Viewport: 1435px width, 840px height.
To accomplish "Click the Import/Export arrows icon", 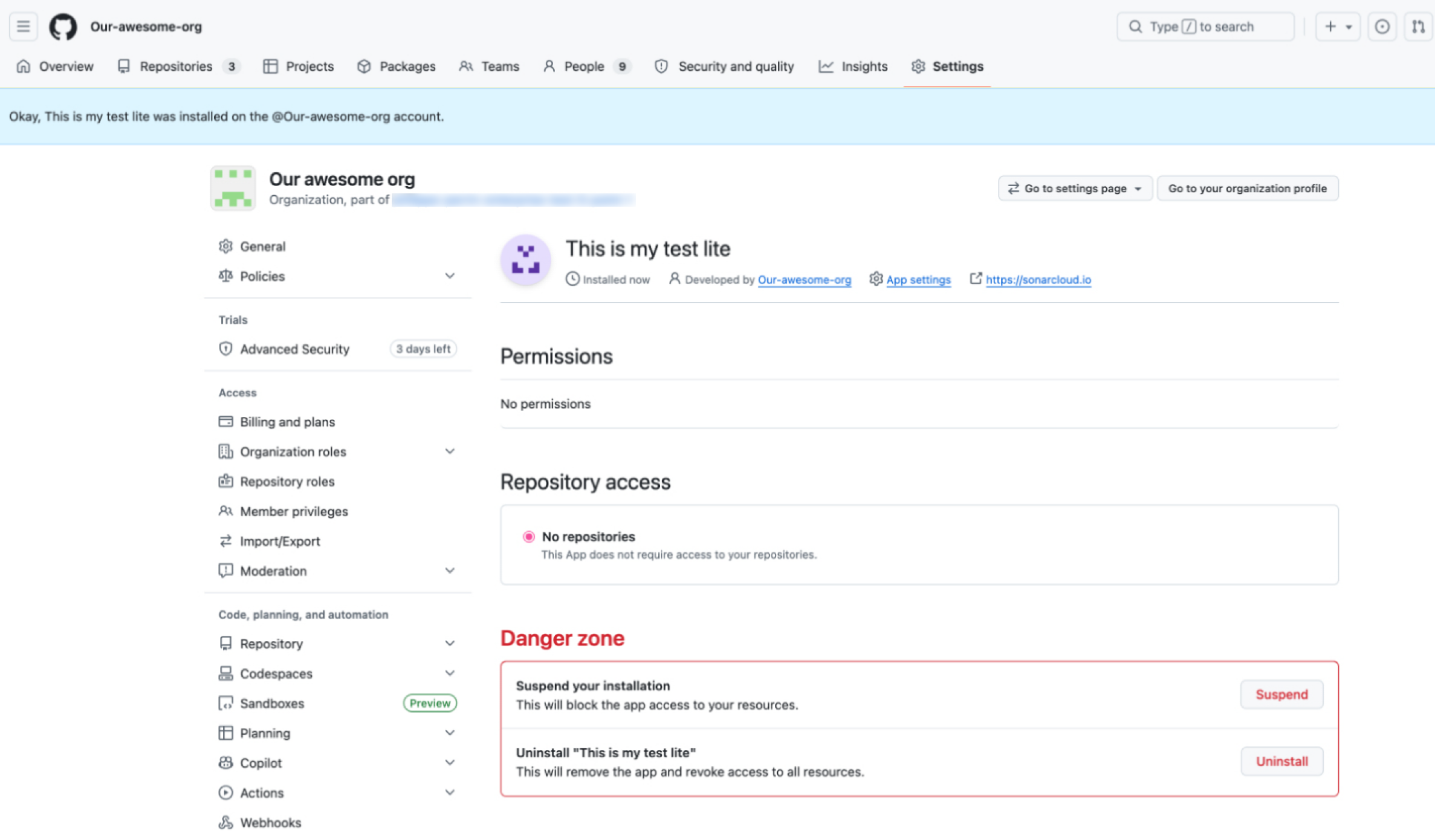I will pyautogui.click(x=225, y=541).
